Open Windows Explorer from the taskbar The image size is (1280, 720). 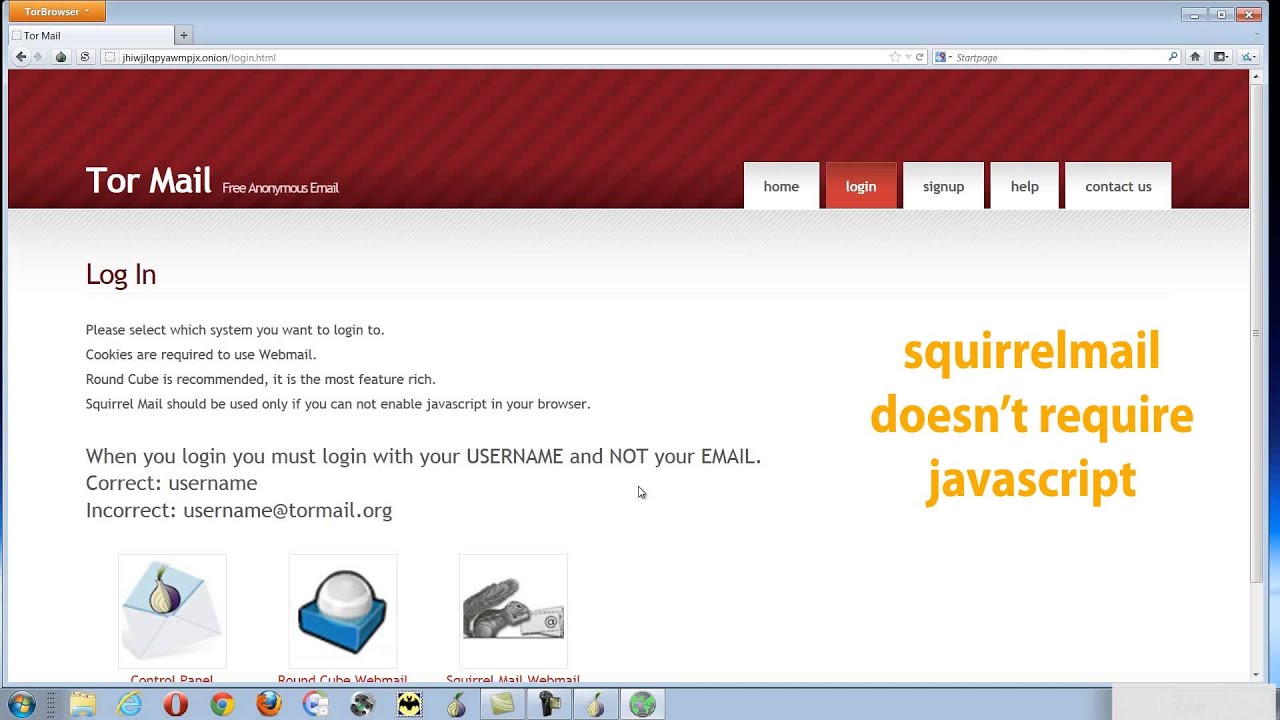pos(83,705)
